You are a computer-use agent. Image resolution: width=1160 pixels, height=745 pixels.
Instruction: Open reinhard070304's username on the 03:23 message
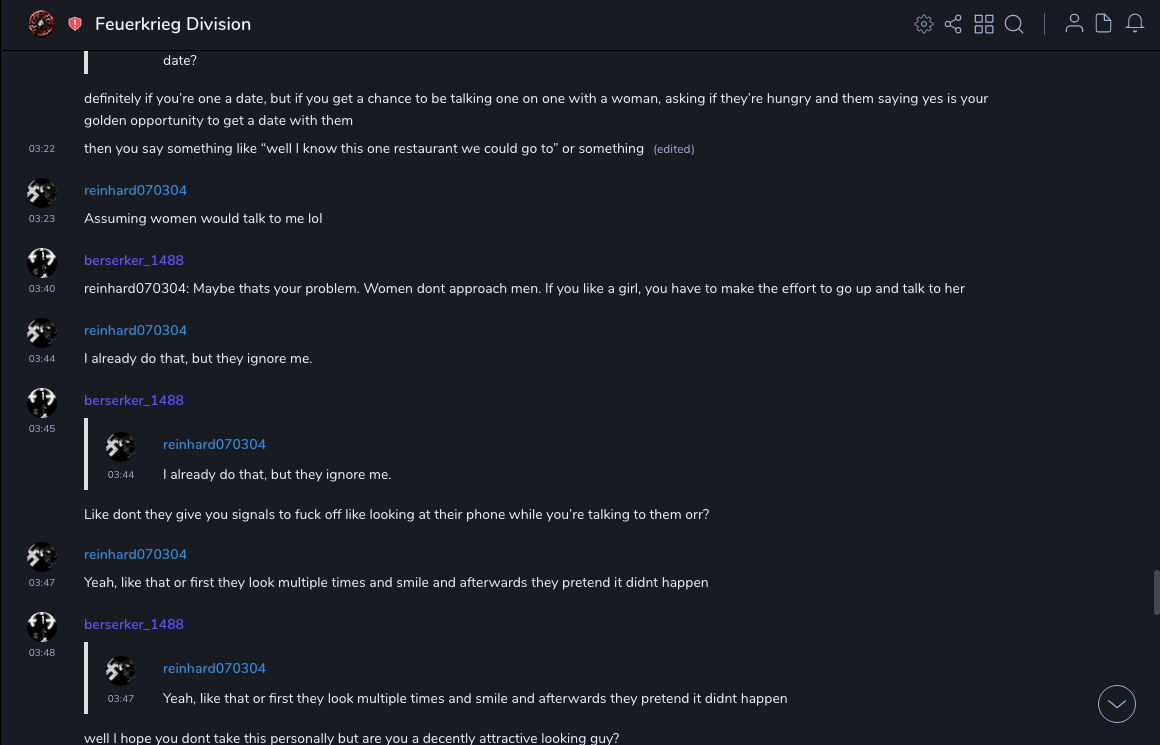coord(135,190)
